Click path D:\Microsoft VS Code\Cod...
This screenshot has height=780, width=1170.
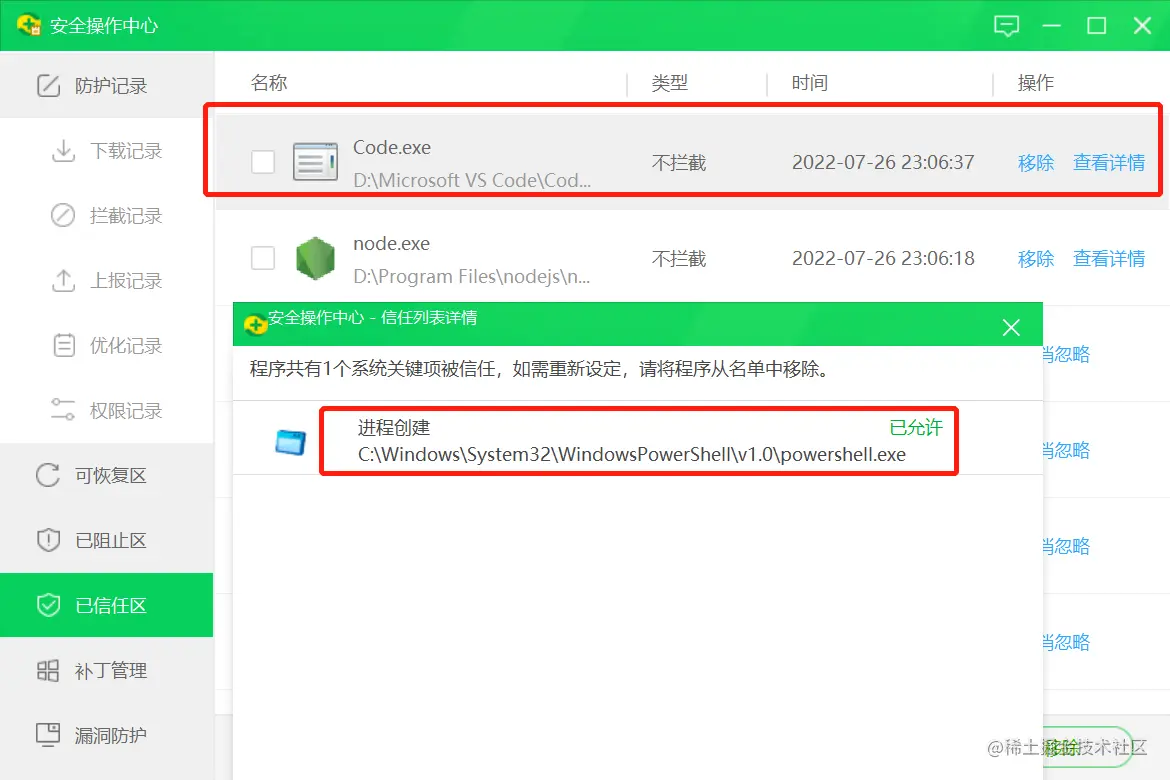tap(472, 181)
